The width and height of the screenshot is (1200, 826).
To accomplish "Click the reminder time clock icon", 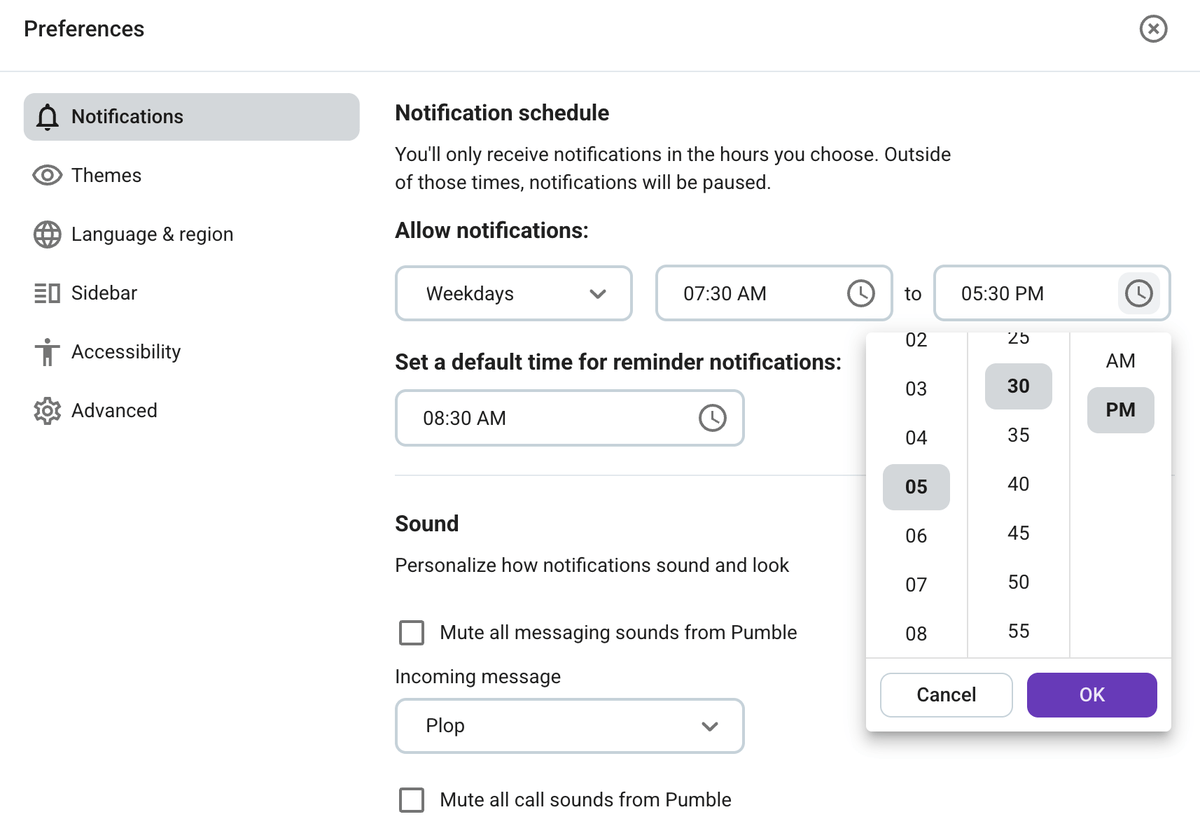I will click(712, 418).
